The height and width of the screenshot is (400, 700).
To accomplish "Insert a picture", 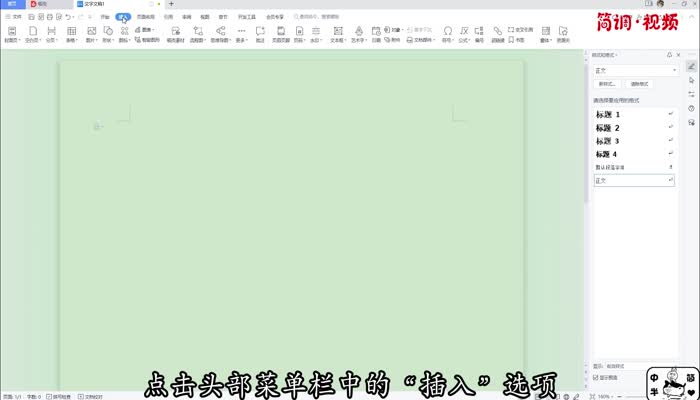I will [x=92, y=34].
